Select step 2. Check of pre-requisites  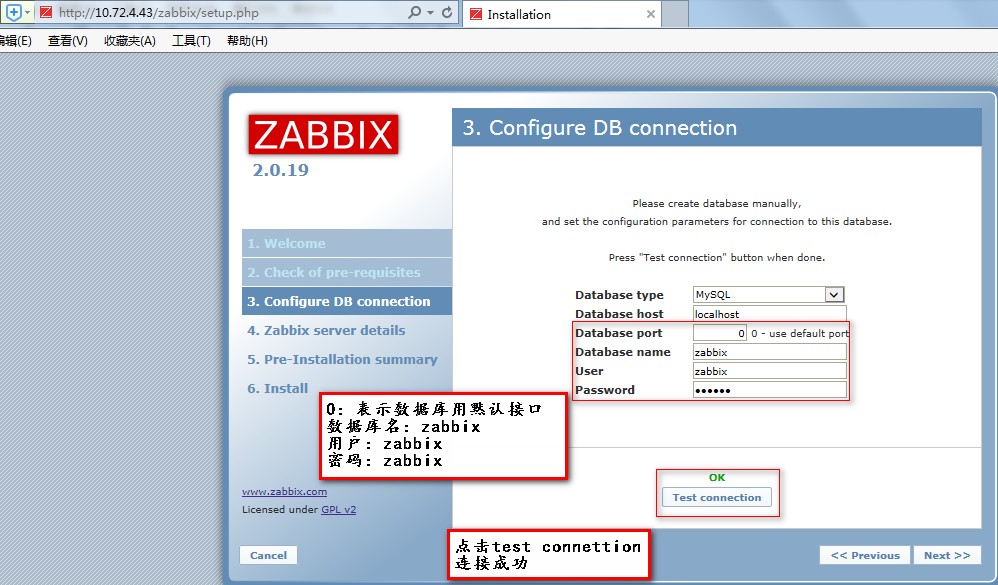(x=347, y=272)
